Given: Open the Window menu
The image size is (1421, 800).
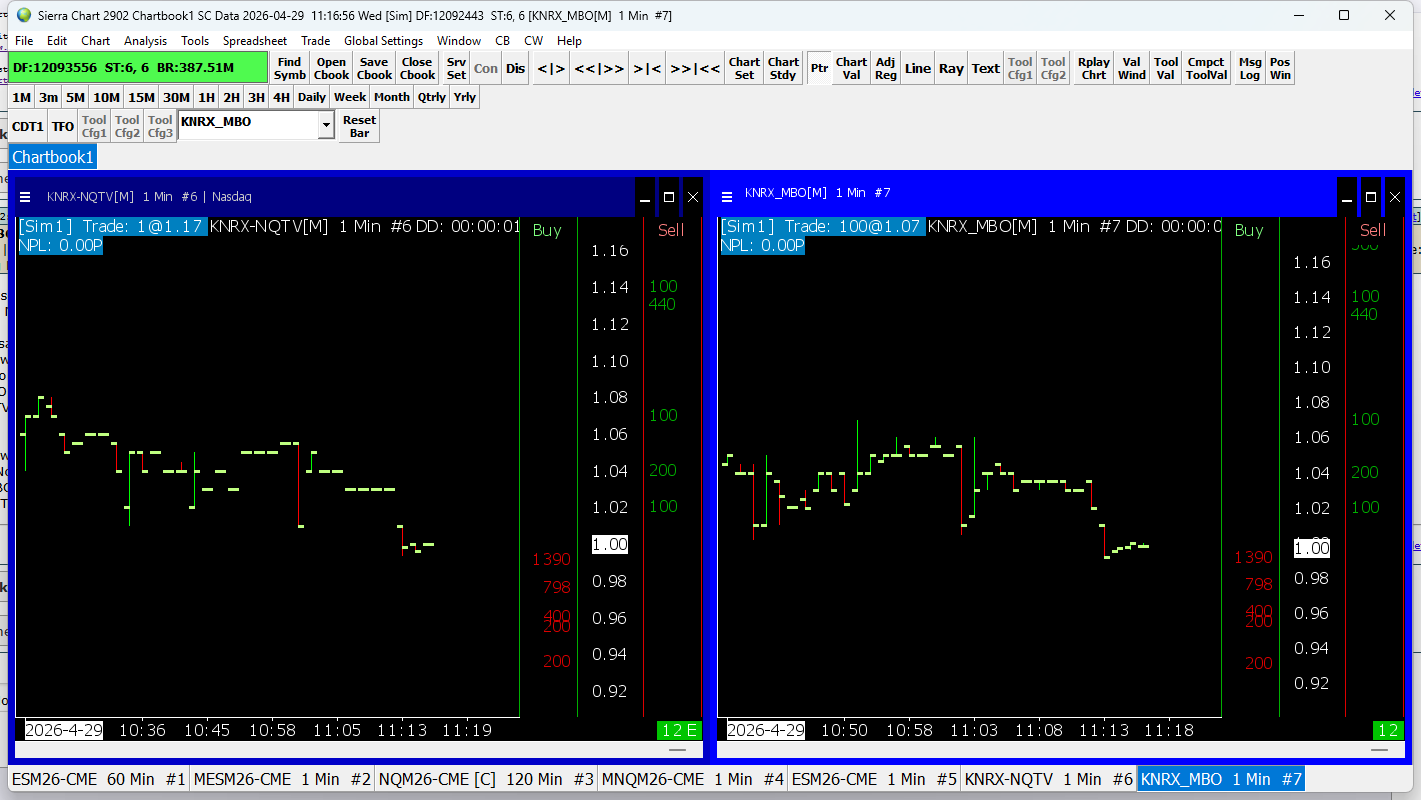Looking at the screenshot, I should click(459, 41).
